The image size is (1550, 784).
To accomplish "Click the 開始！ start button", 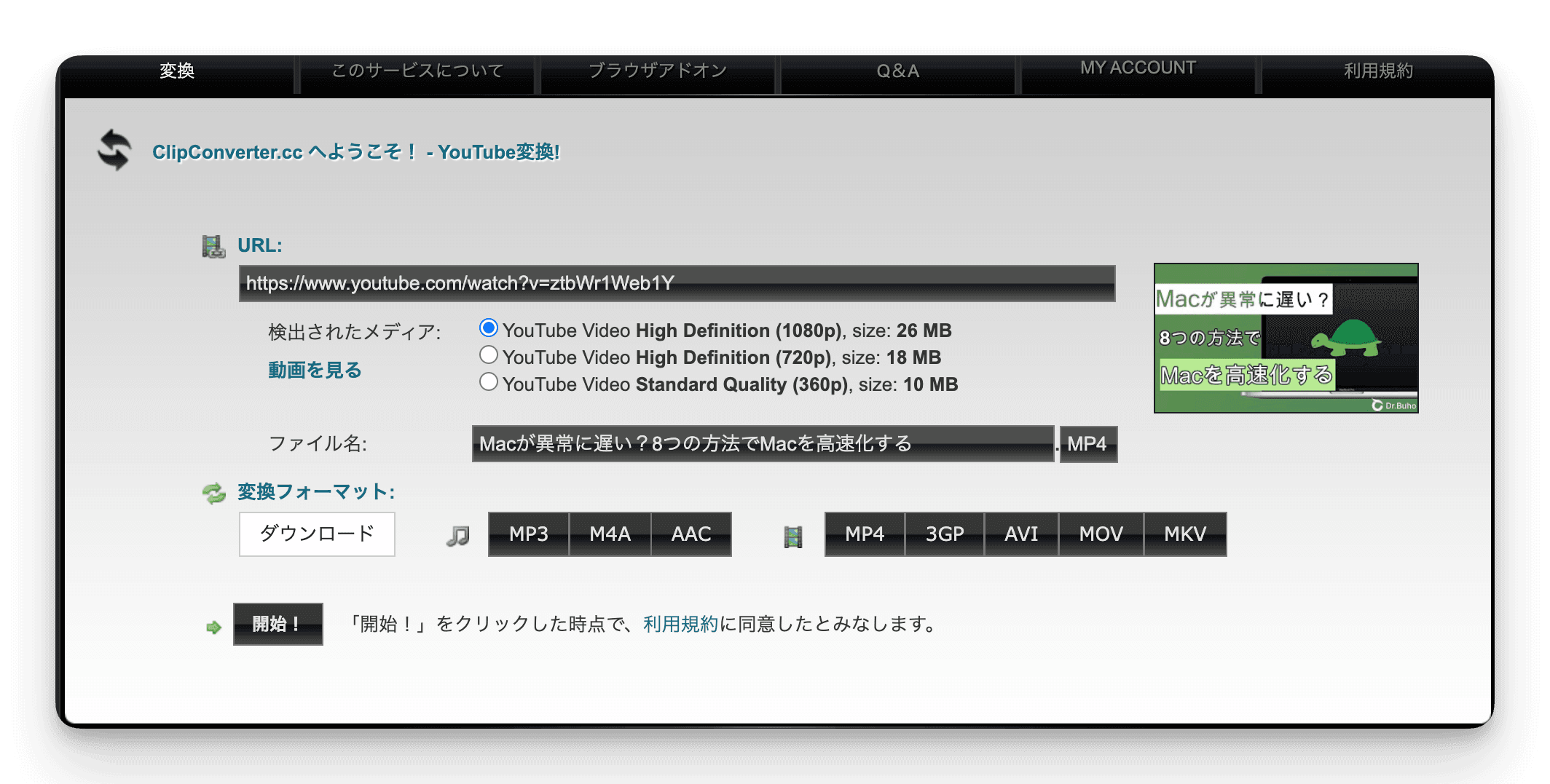I will click(x=278, y=624).
